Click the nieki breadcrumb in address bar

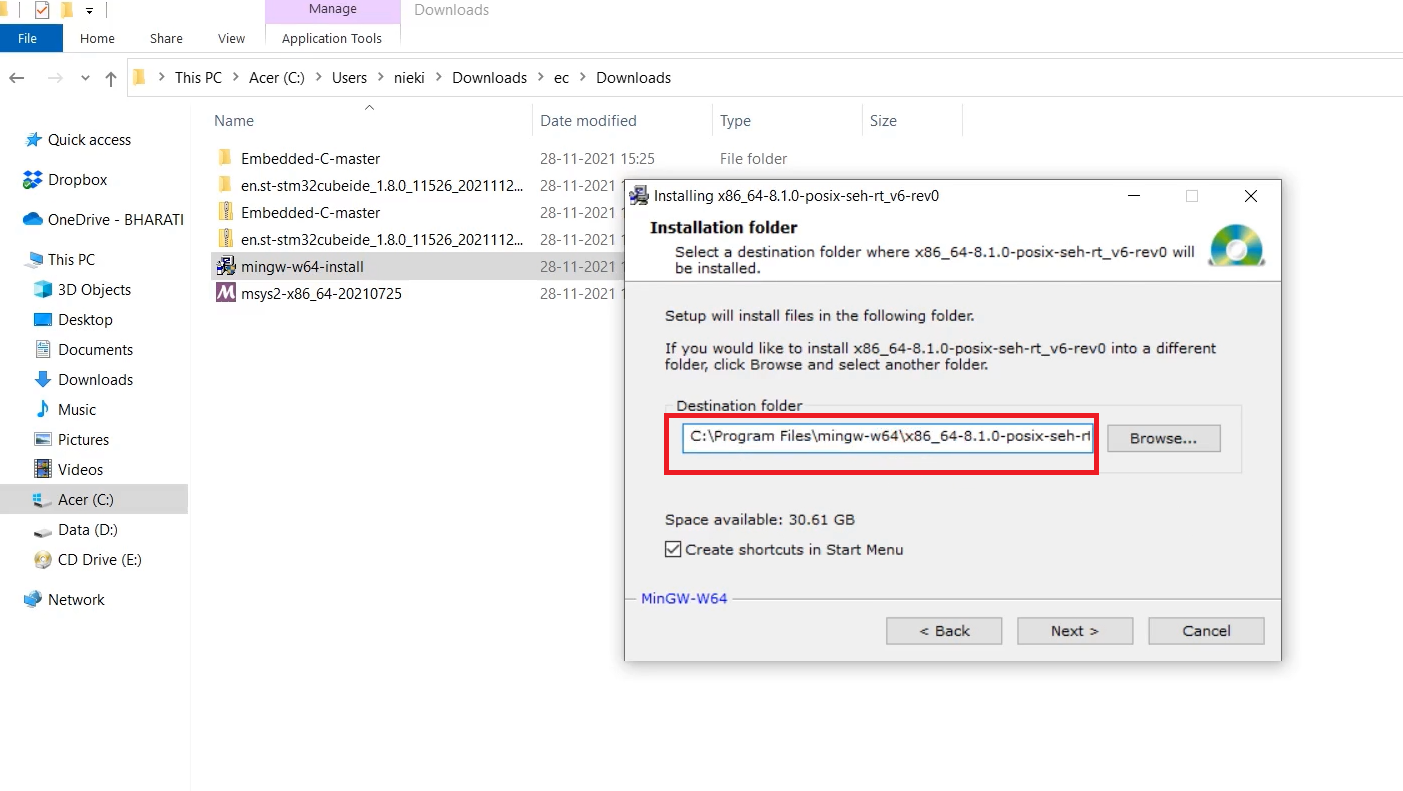(x=410, y=78)
